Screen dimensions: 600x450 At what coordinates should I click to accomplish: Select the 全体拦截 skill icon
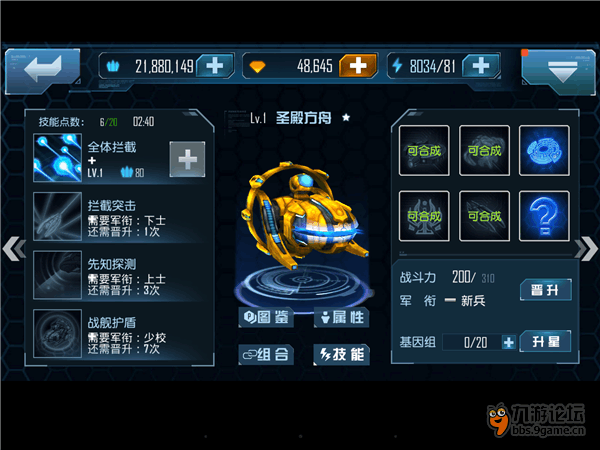[57, 157]
